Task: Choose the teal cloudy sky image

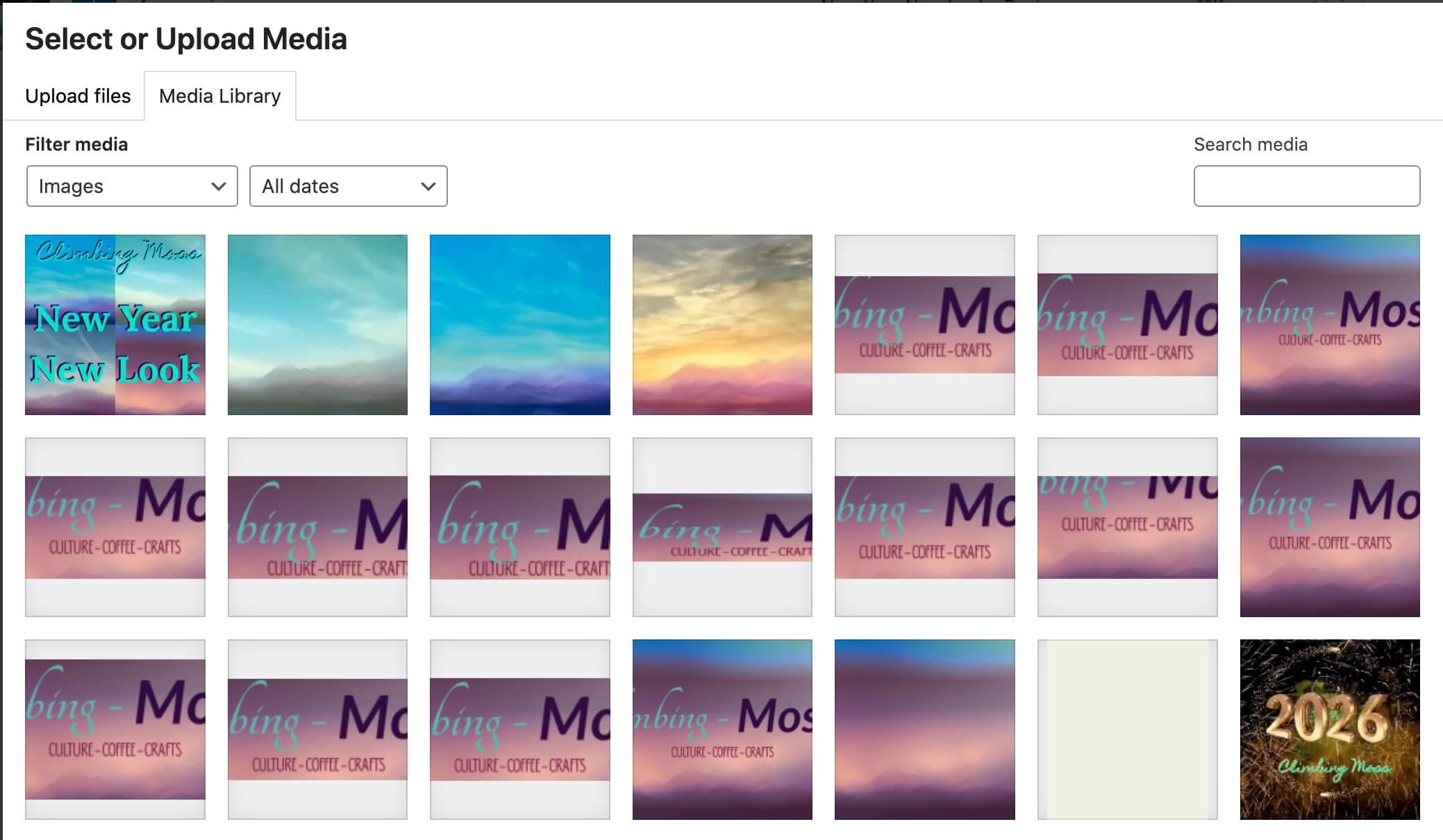Action: [317, 325]
